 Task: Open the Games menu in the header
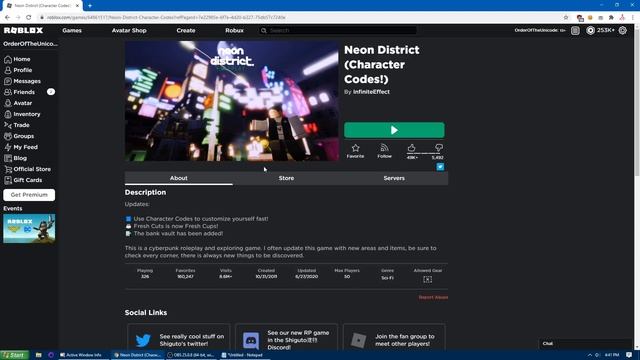point(72,31)
